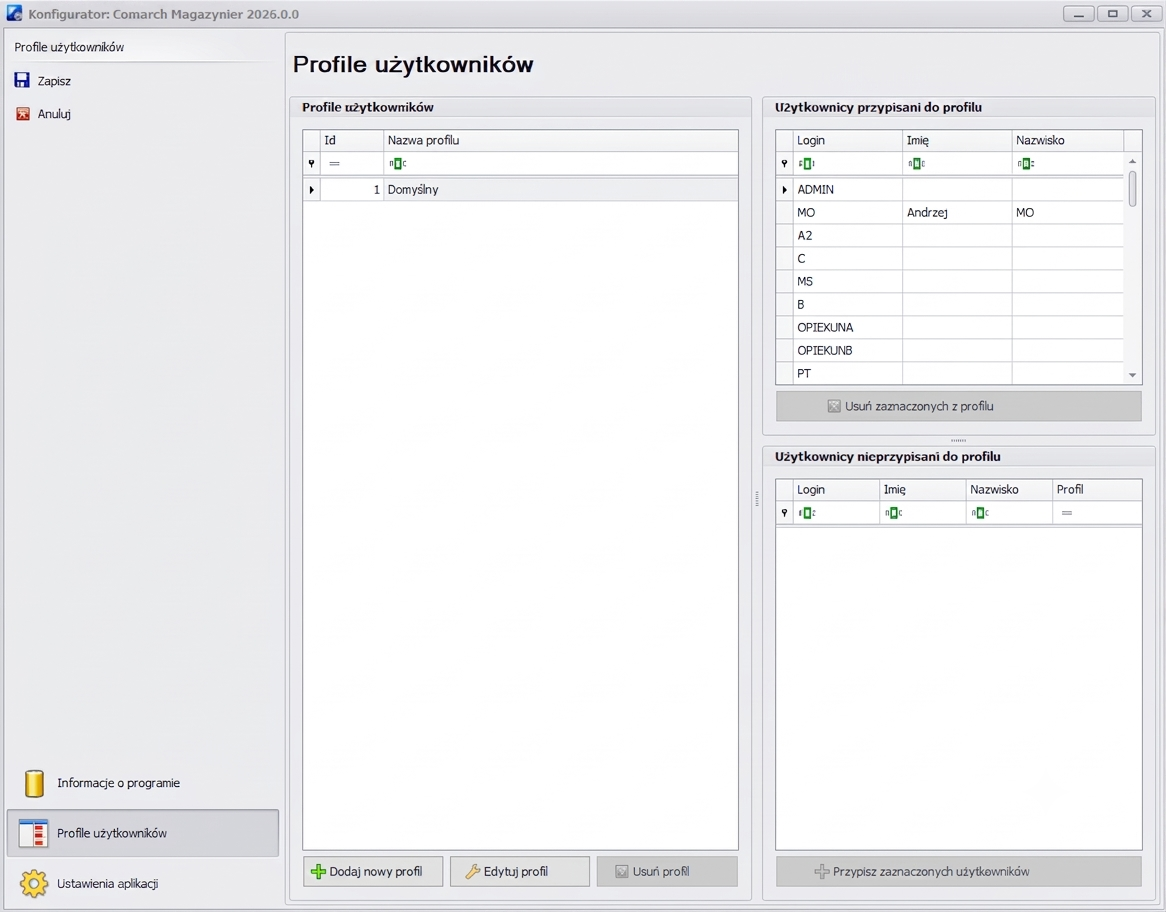Viewport: 1166px width, 912px height.
Task: Click the scroll down arrow in assigned users list
Action: point(1133,376)
